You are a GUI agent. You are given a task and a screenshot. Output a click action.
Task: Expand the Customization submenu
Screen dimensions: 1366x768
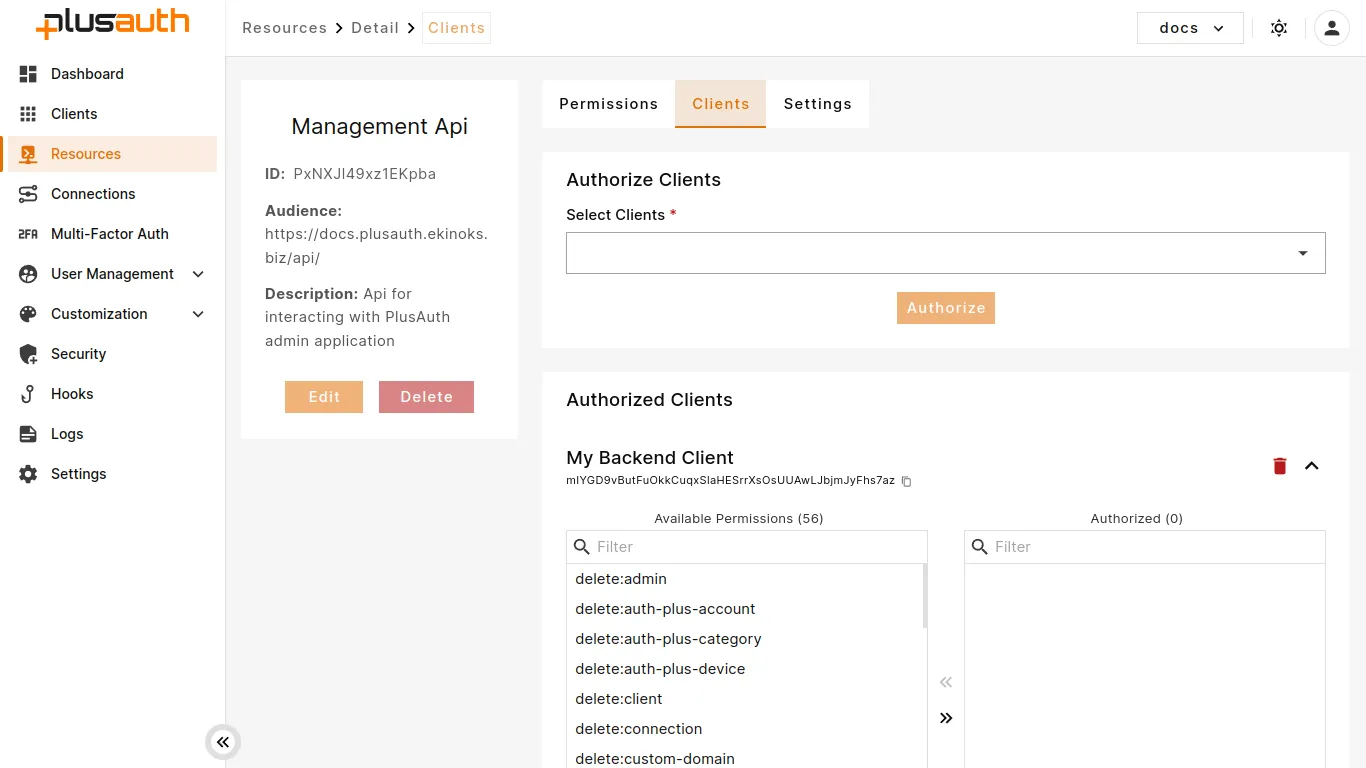click(112, 314)
